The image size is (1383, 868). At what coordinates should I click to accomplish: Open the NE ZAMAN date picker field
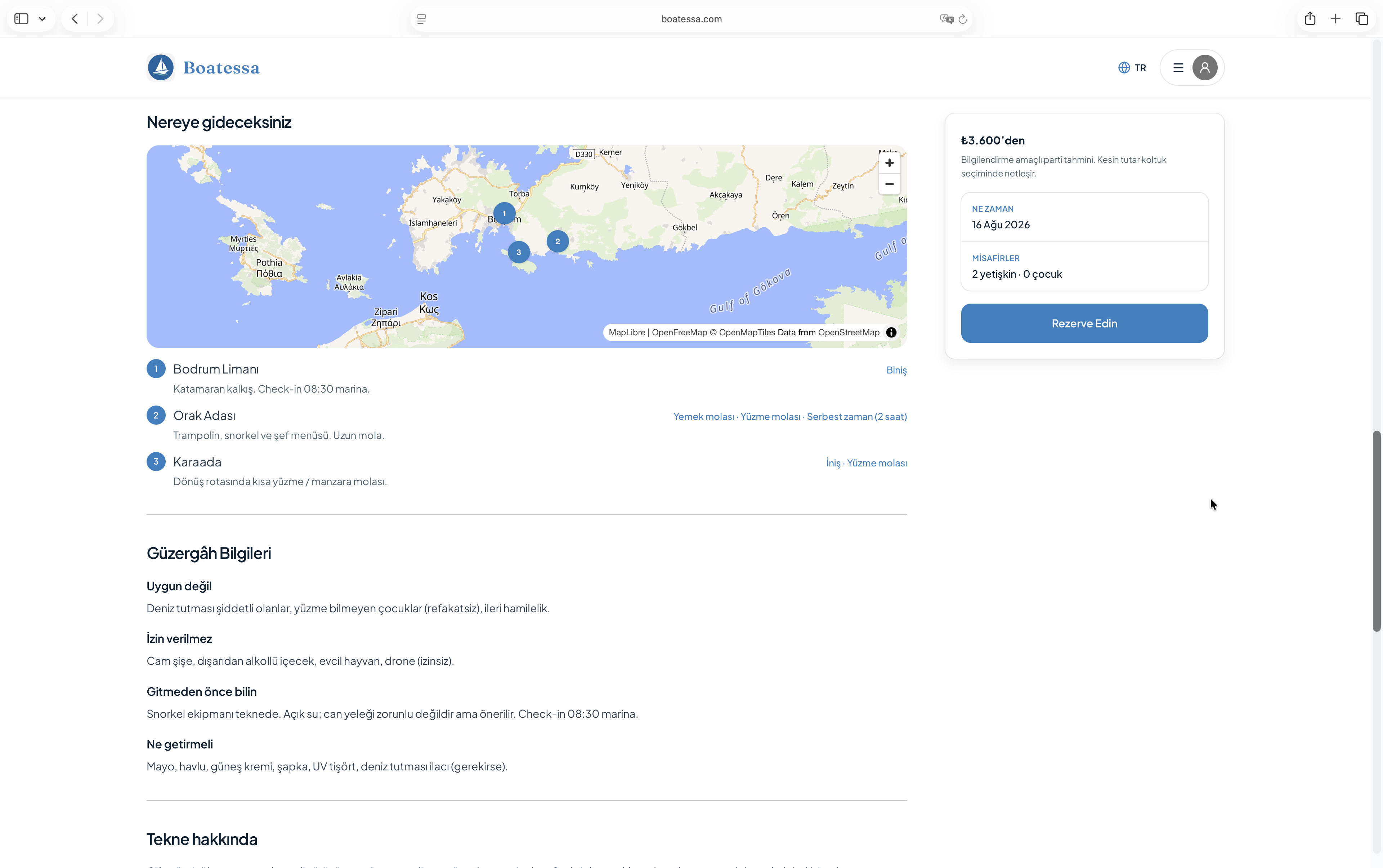point(1084,218)
